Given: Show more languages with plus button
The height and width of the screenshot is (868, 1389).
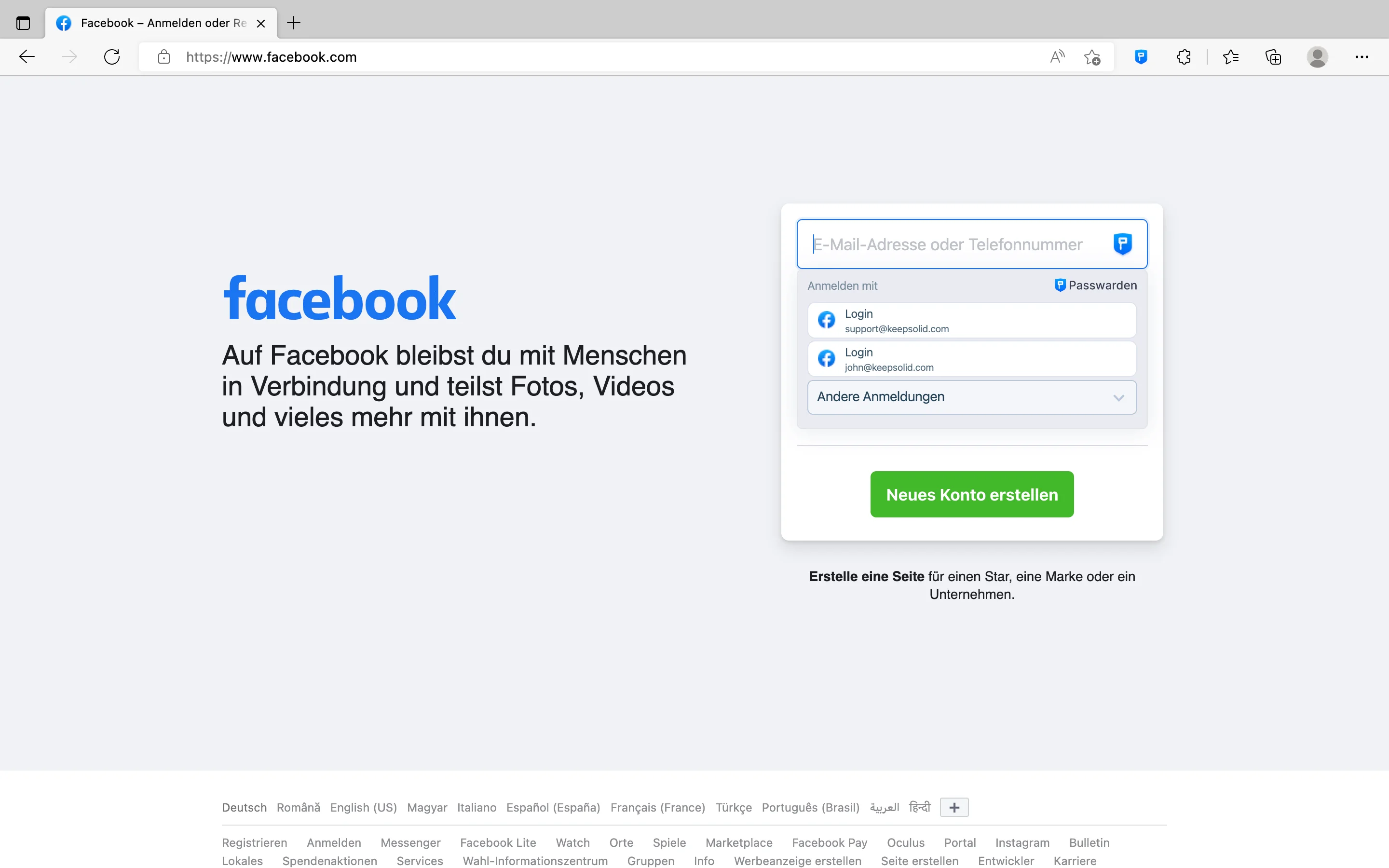Looking at the screenshot, I should click(954, 807).
